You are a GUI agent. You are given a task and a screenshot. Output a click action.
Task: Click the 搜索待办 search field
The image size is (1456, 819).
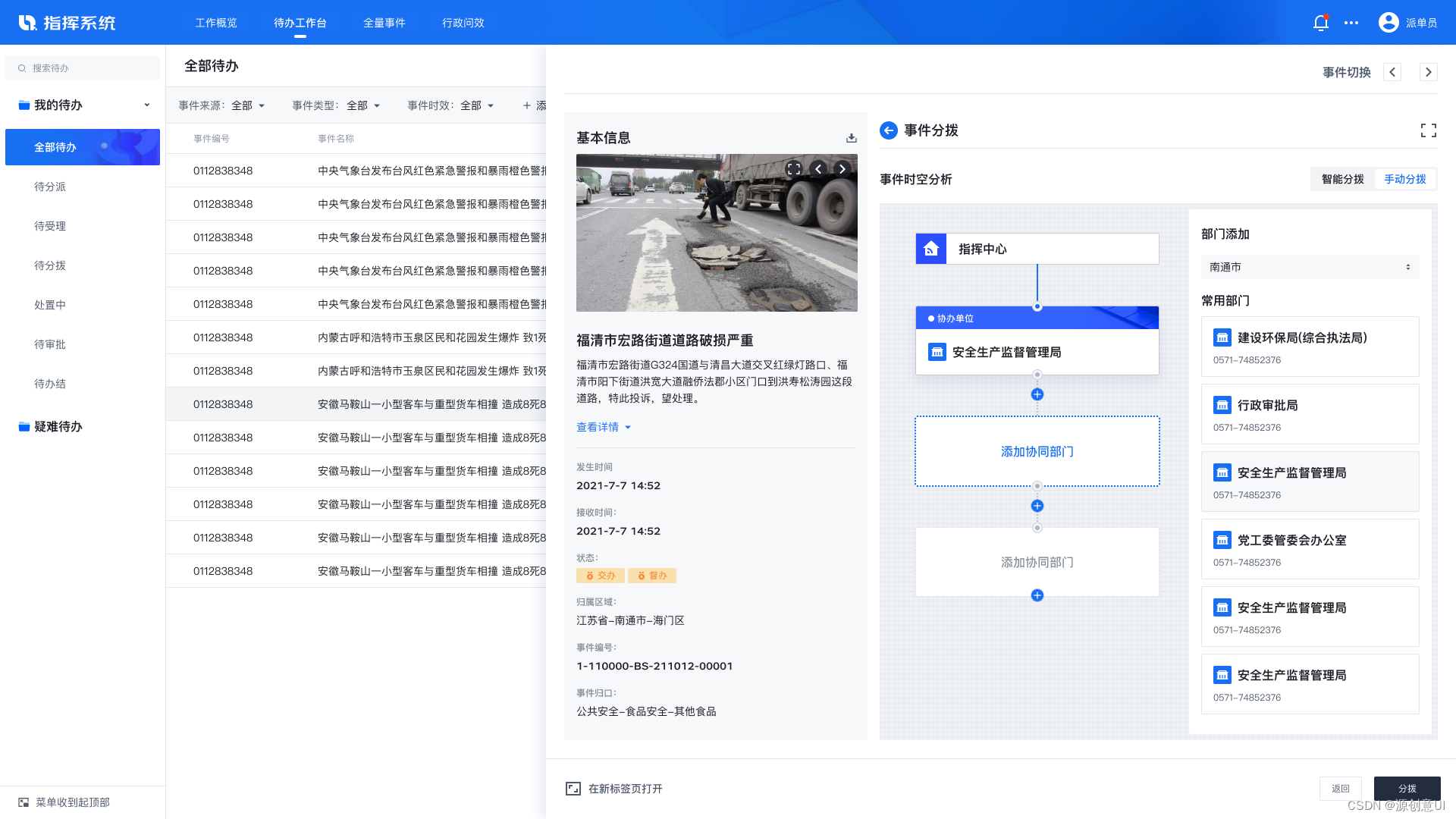(83, 68)
